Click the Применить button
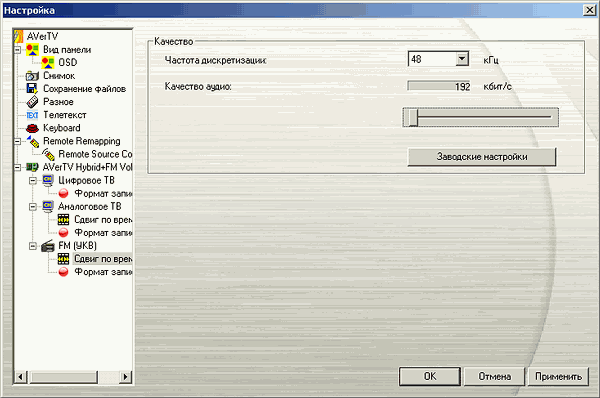The image size is (600, 398). point(558,377)
